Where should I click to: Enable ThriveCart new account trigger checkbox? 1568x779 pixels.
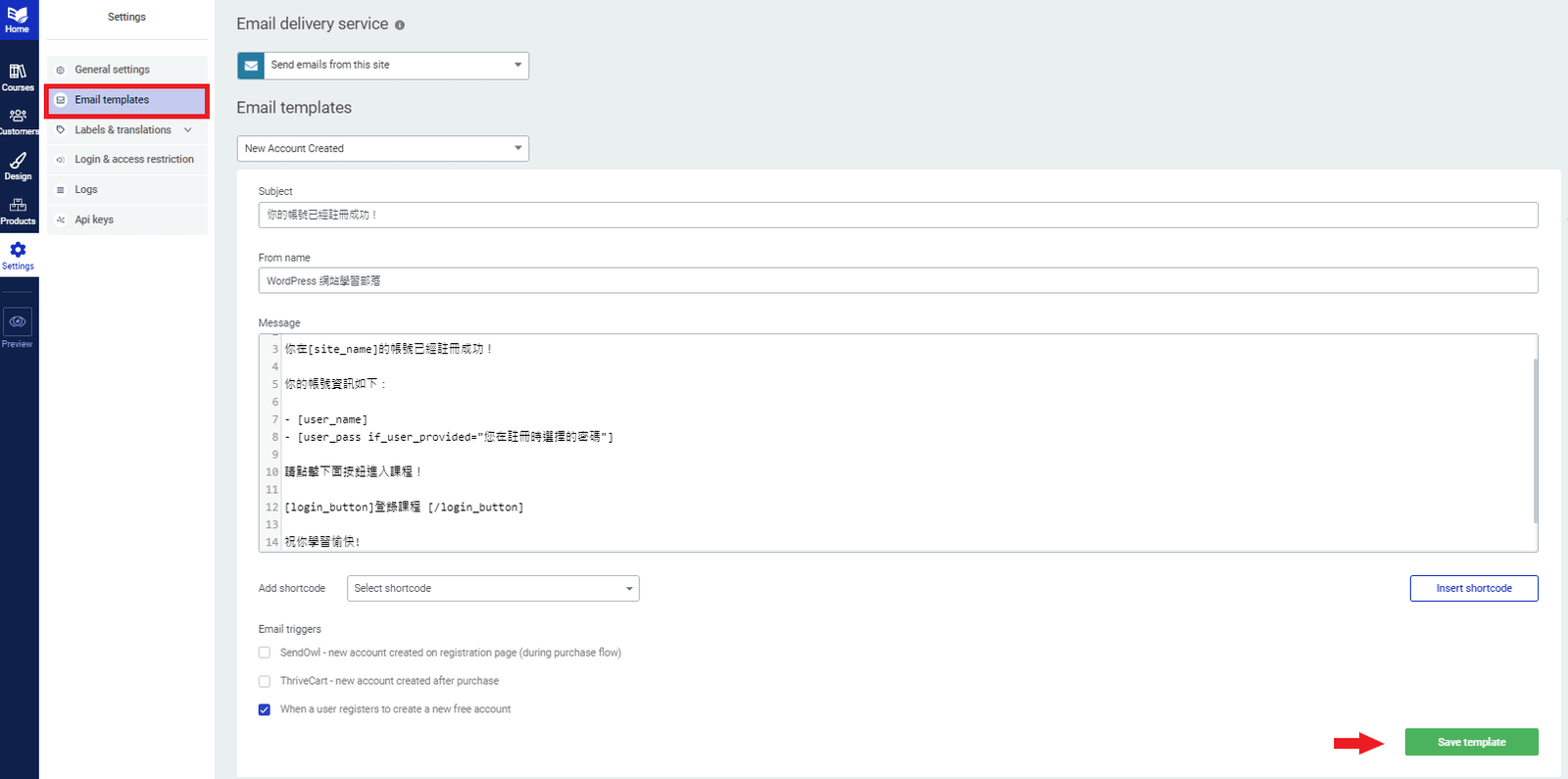point(265,681)
